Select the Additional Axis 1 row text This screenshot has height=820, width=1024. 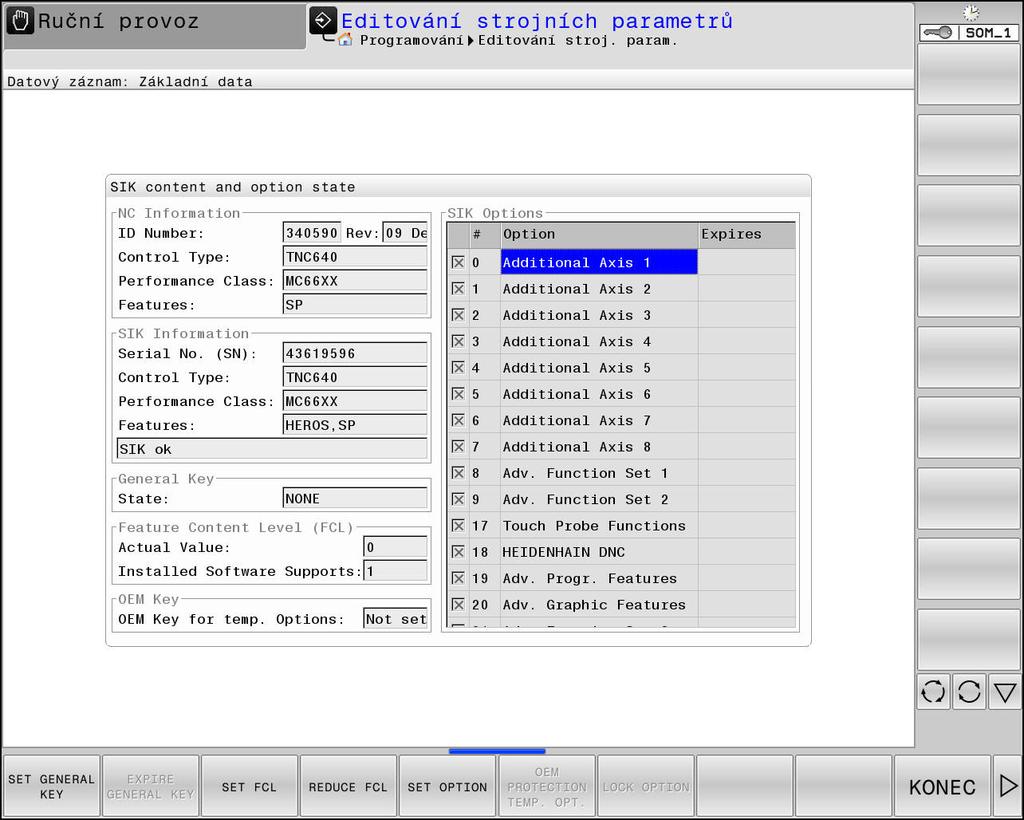point(577,262)
